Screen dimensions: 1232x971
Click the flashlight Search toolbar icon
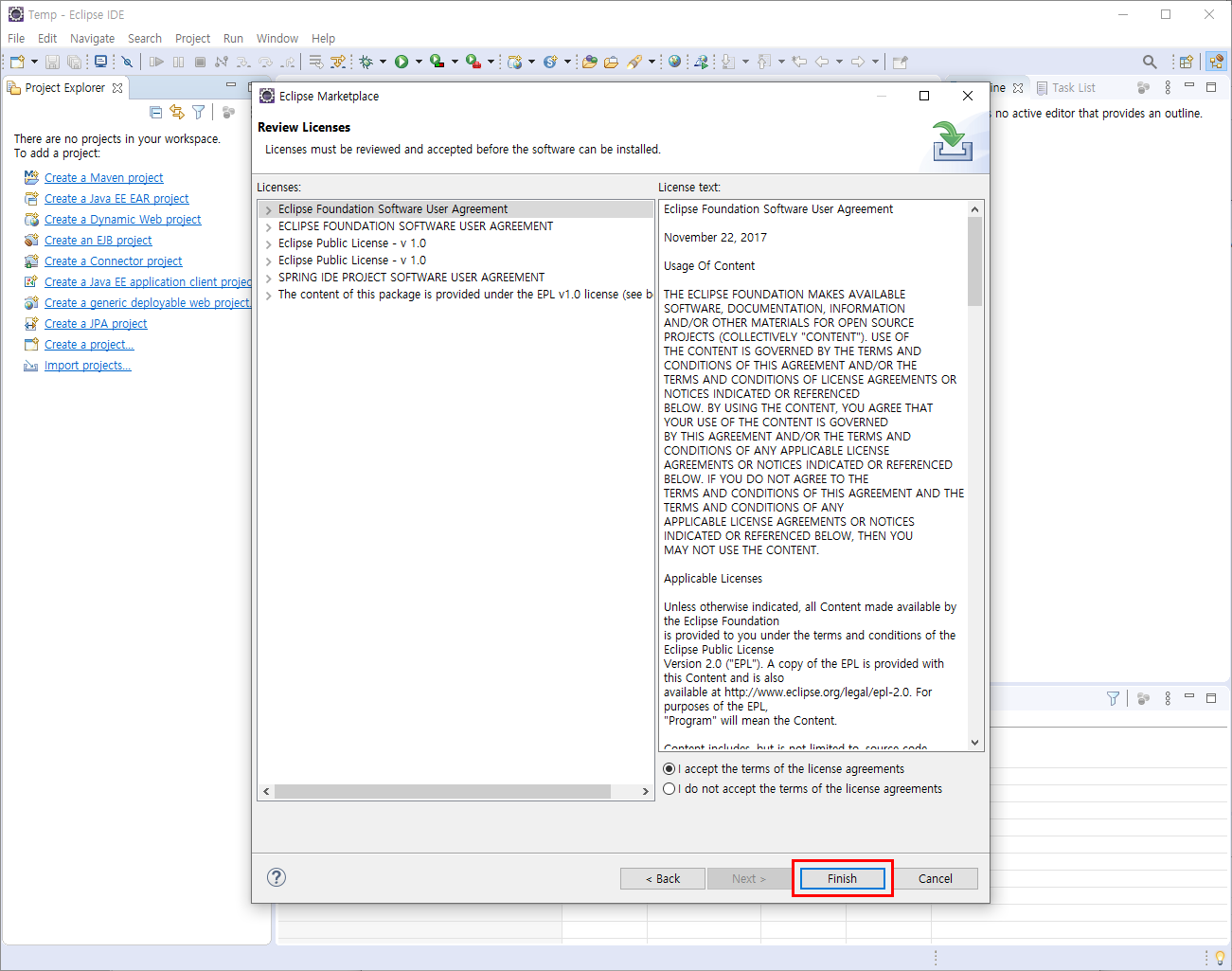(634, 62)
